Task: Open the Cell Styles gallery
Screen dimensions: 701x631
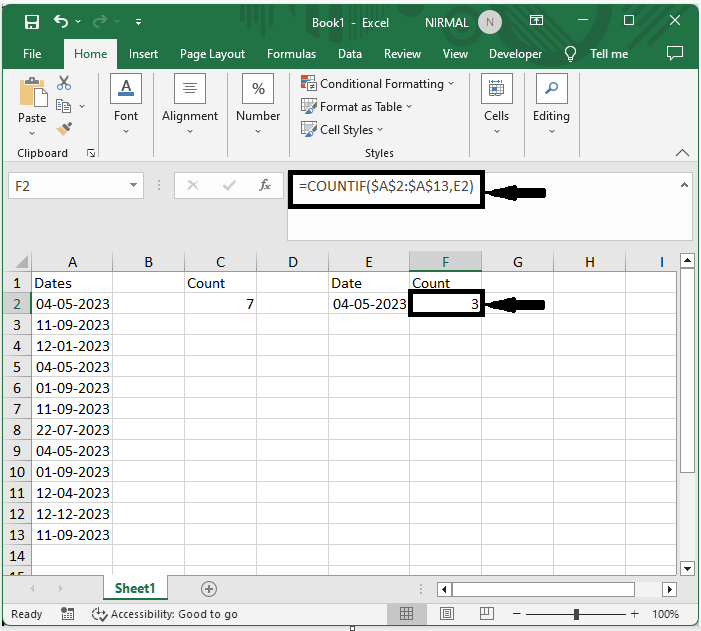Action: click(342, 130)
